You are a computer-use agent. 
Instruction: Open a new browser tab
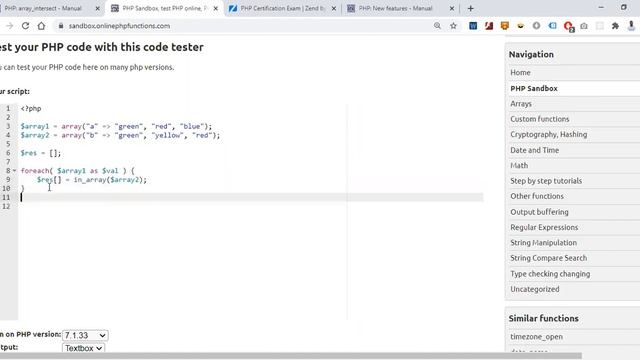[x=471, y=8]
